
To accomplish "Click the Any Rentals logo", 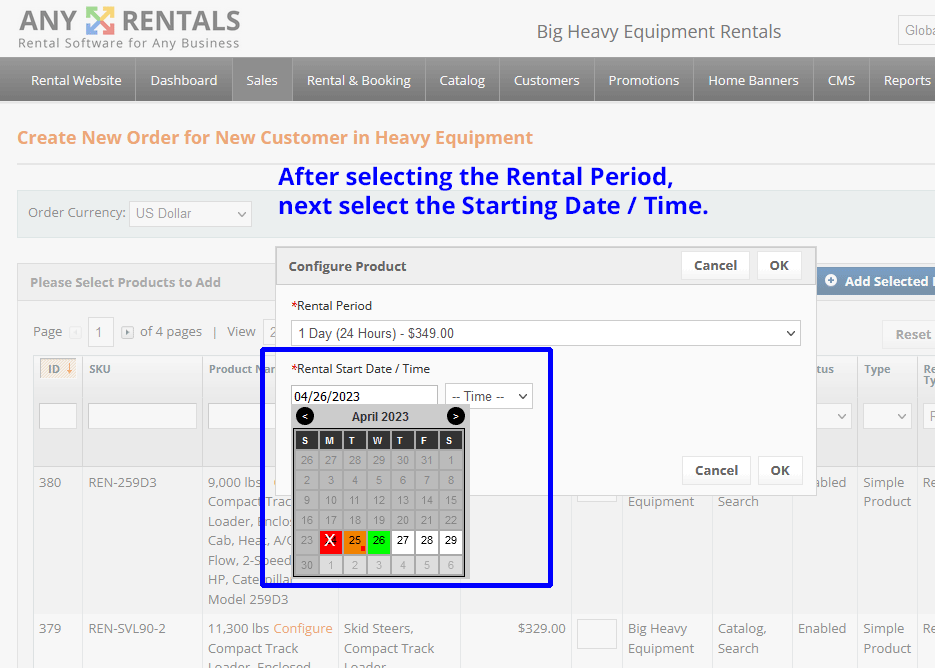I will (x=129, y=29).
